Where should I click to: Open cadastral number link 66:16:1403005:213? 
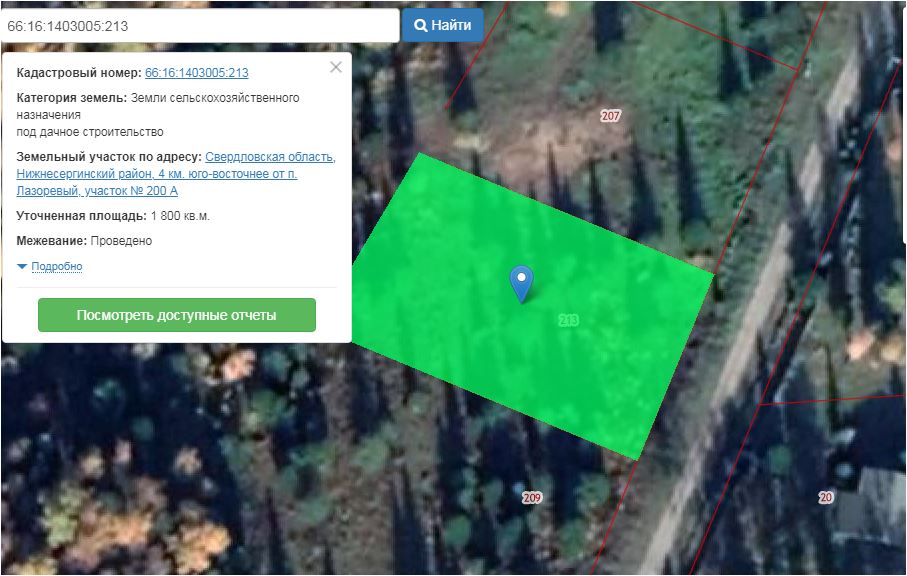click(197, 73)
